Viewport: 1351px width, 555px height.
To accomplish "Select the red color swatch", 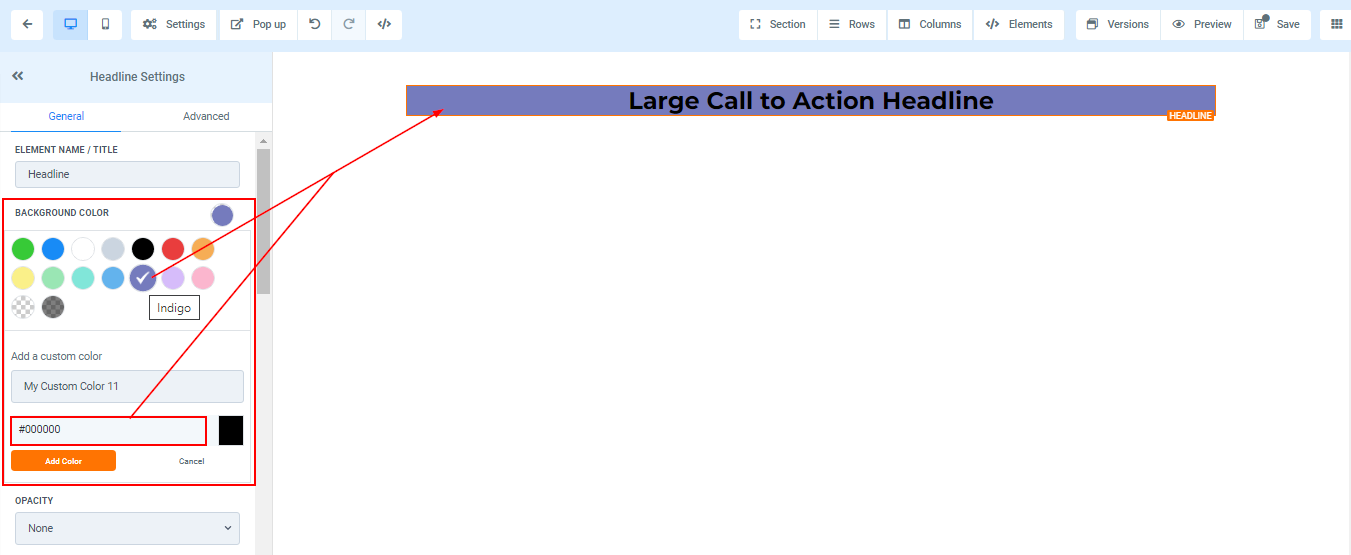I will (173, 249).
